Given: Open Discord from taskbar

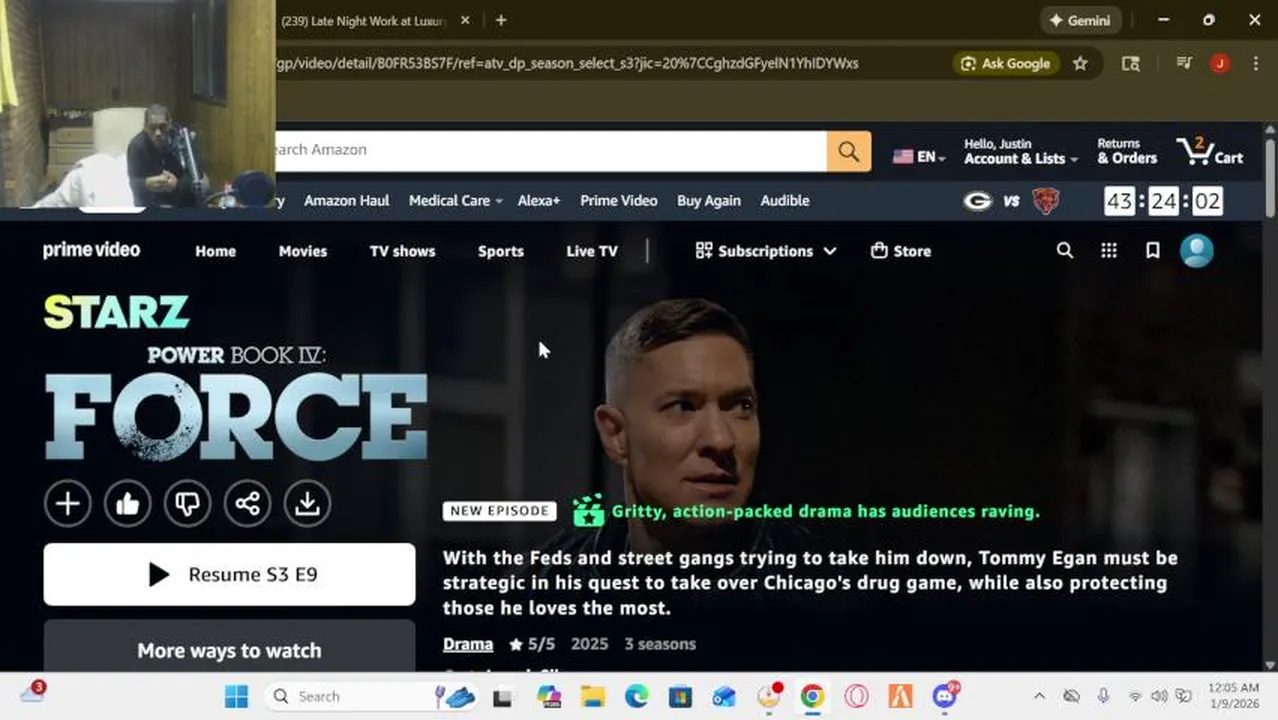Looking at the screenshot, I should (x=945, y=697).
